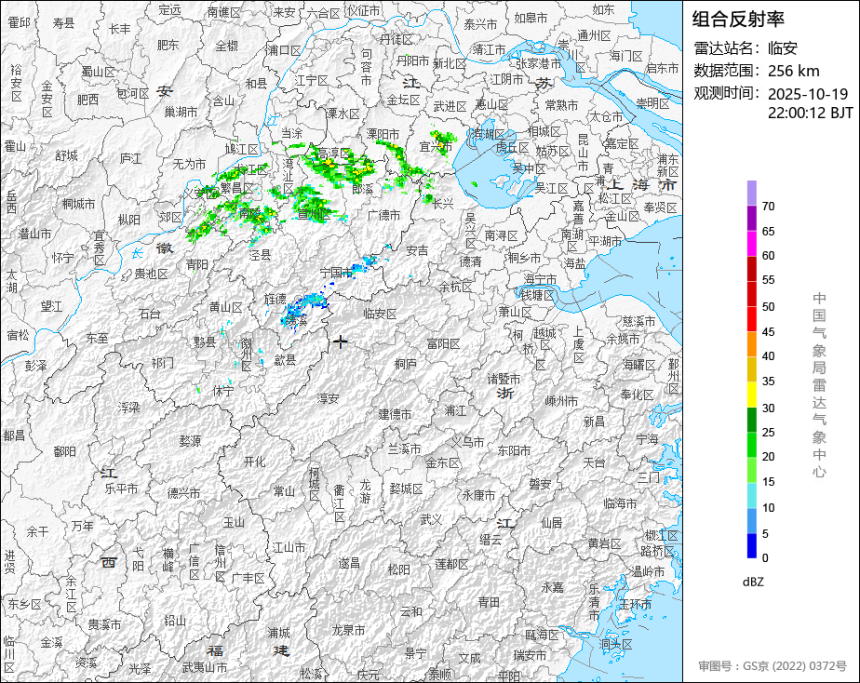Click the 鄱阳 map label

65,452
